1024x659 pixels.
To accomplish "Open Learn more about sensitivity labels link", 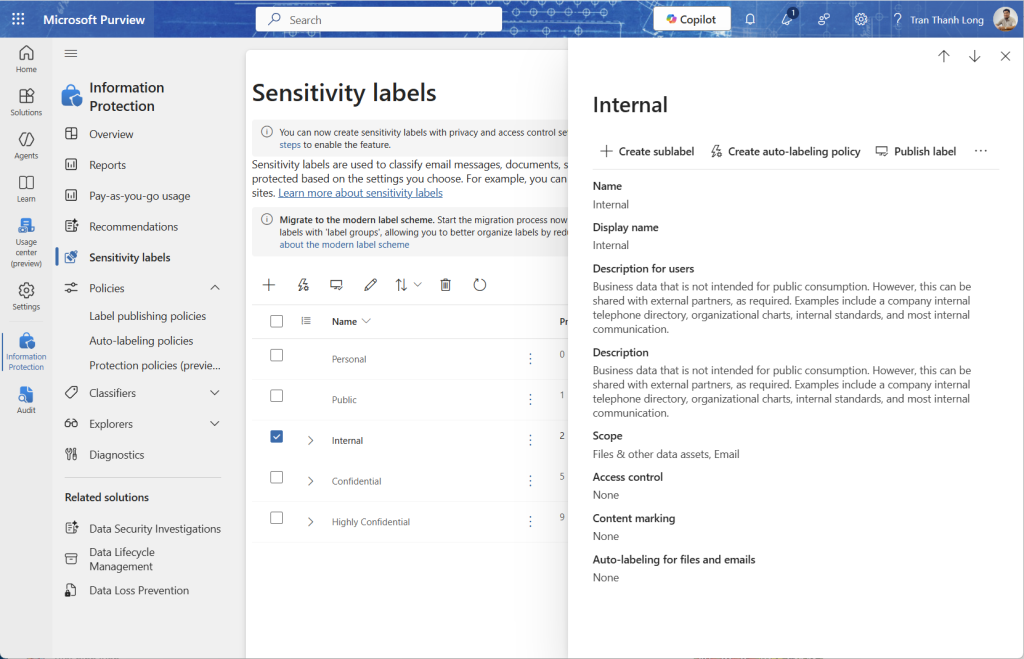I will (x=360, y=193).
